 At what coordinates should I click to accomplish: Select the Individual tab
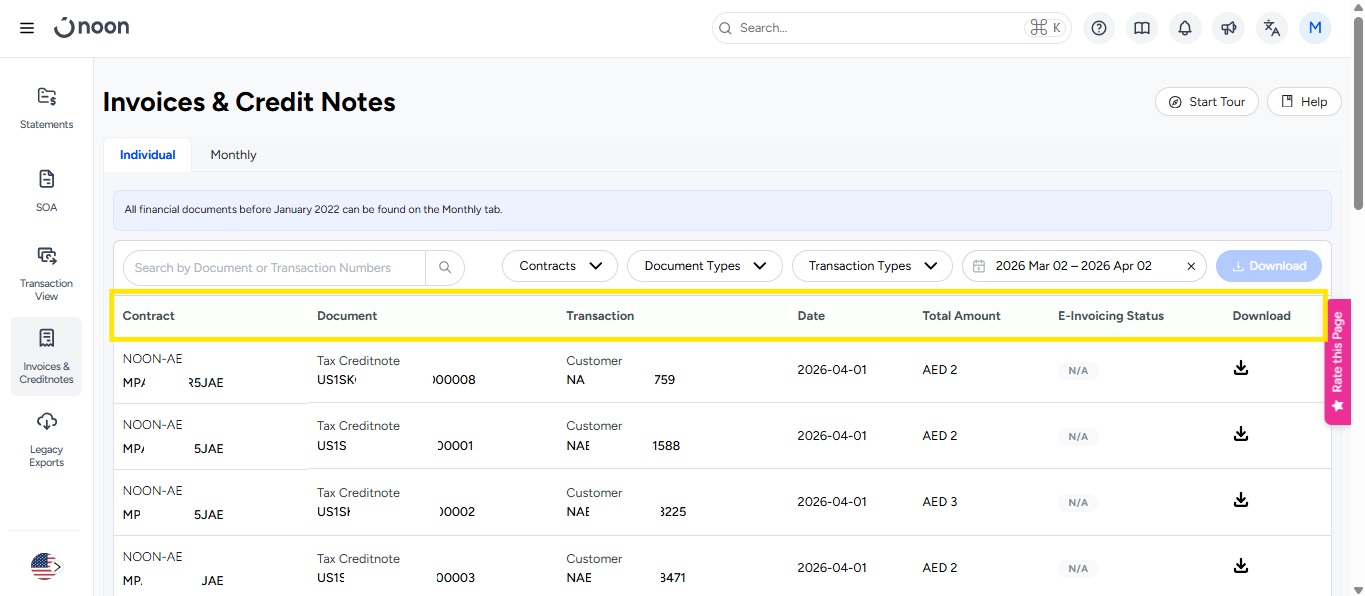[x=147, y=155]
